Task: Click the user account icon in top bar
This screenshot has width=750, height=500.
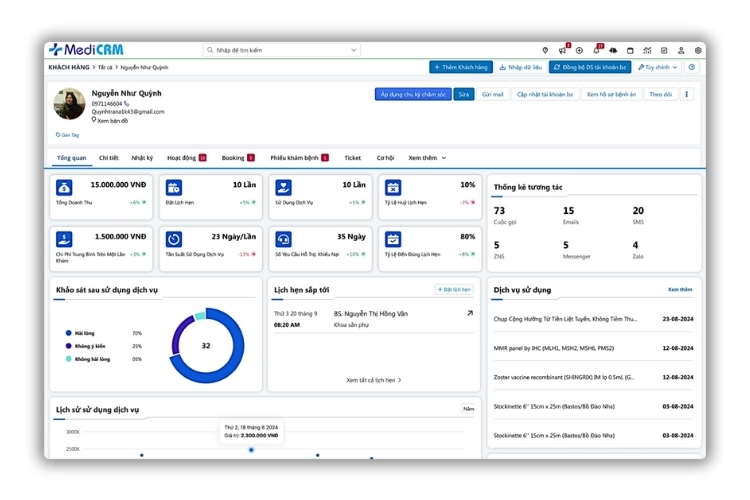Action: coord(681,50)
